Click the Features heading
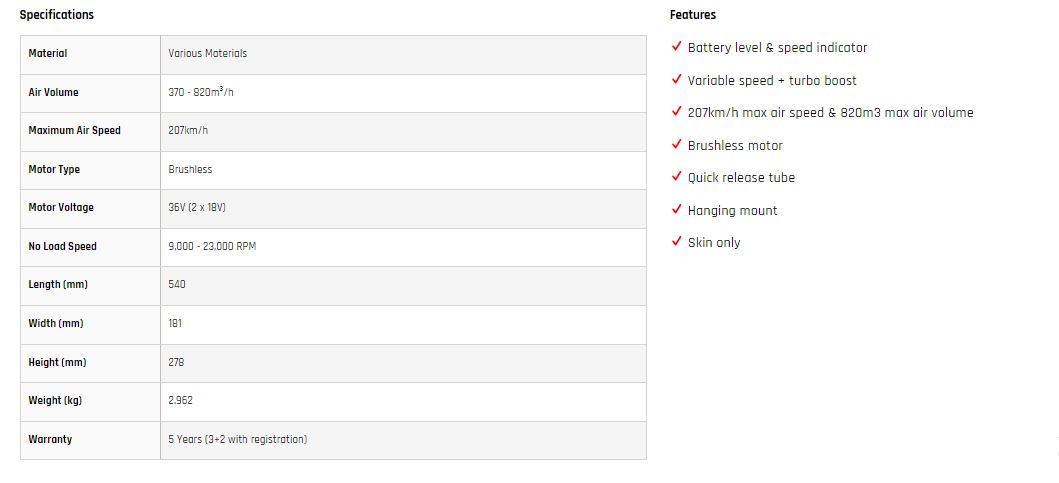This screenshot has width=1059, height=483. click(693, 15)
